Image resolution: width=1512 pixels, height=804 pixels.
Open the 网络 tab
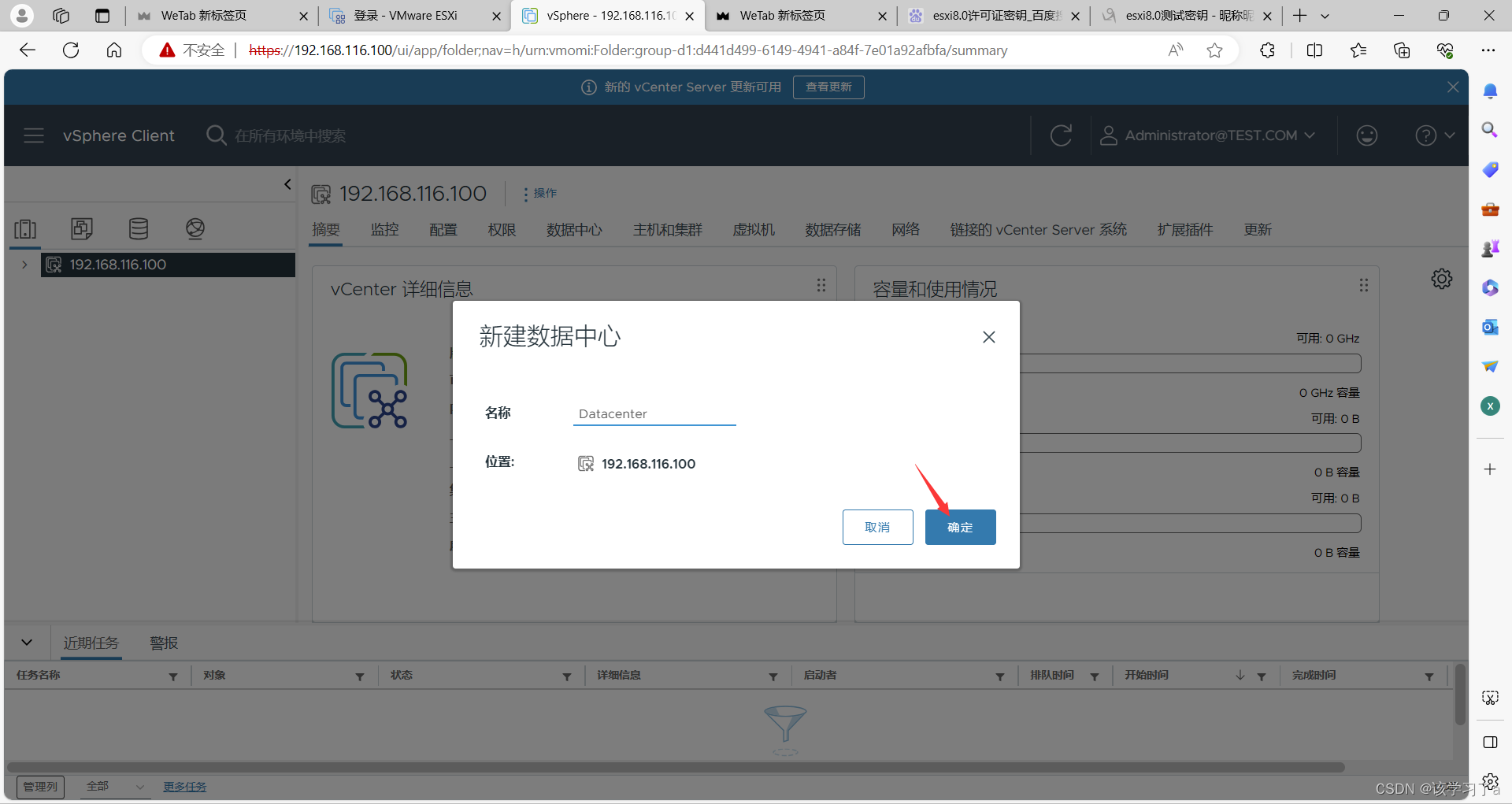906,230
